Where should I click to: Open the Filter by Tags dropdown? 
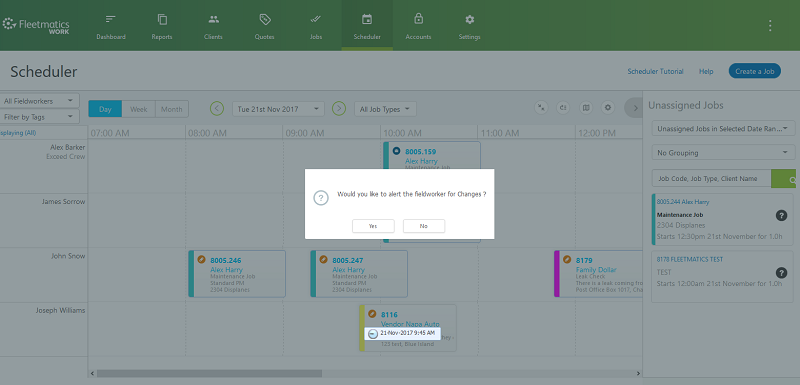pos(39,117)
